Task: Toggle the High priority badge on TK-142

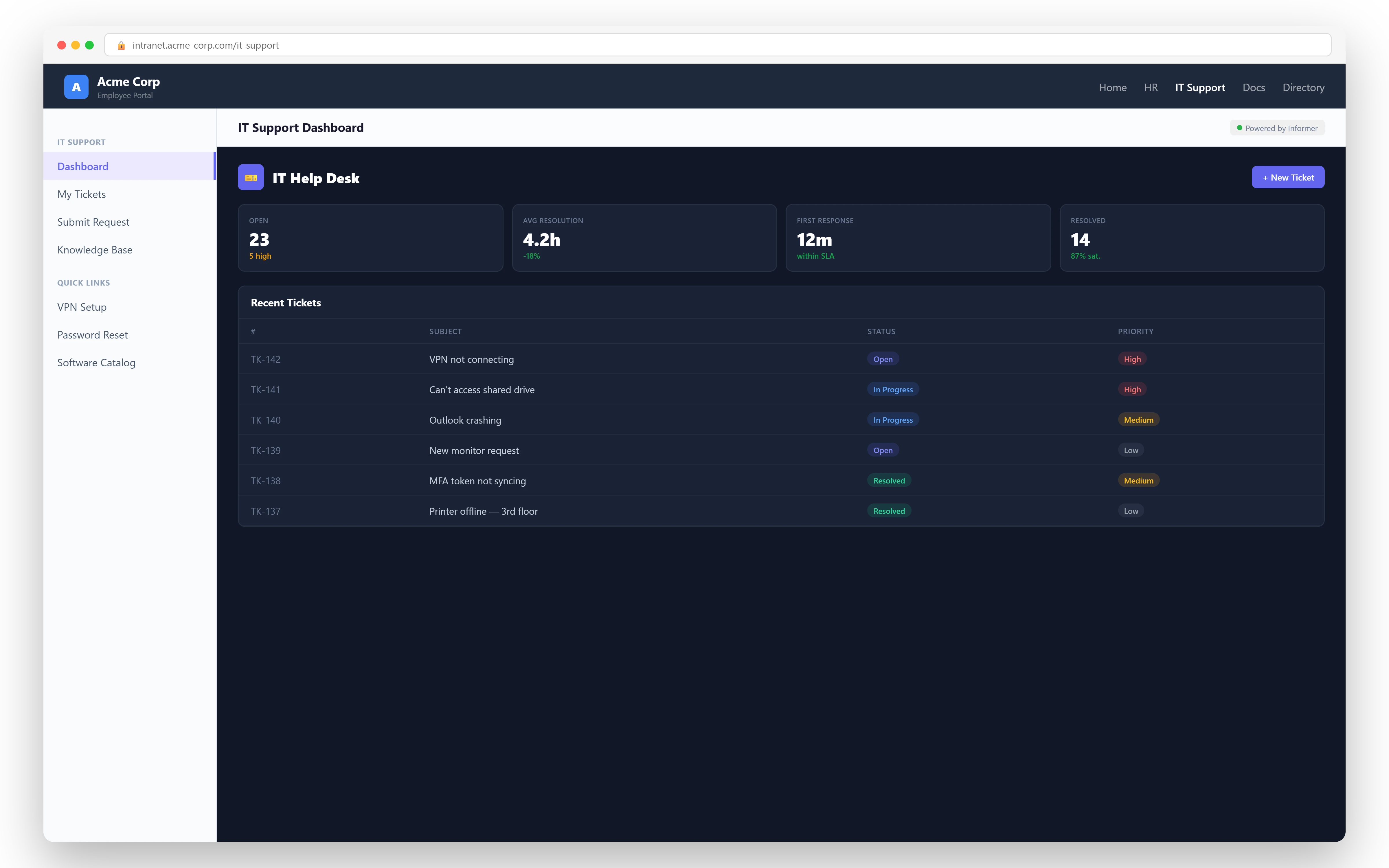Action: coord(1131,359)
